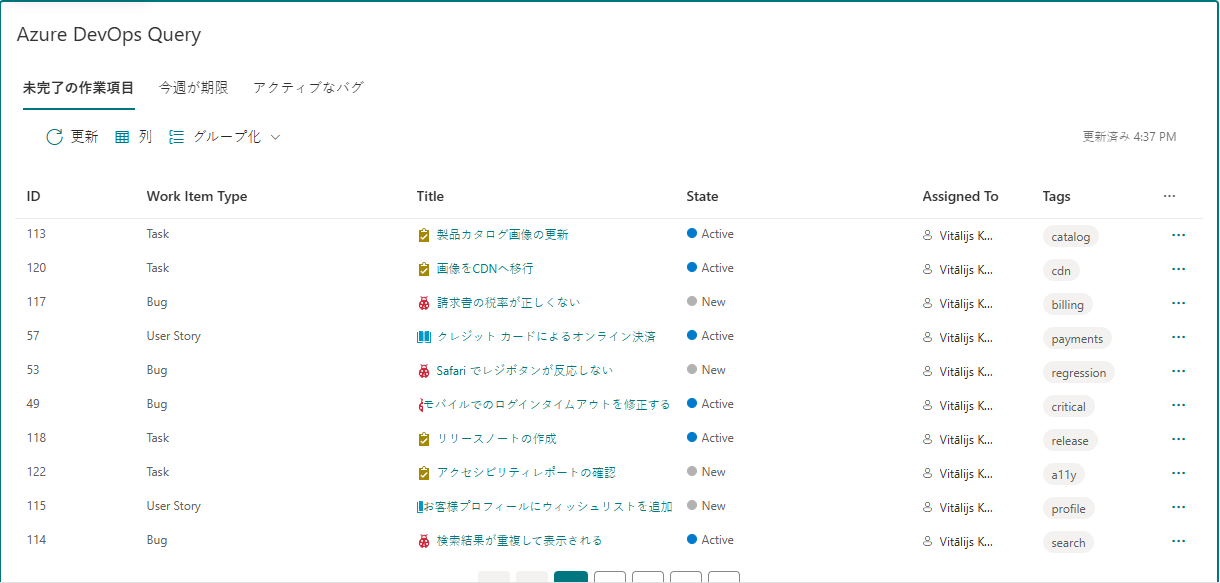Image resolution: width=1220 pixels, height=583 pixels.
Task: Switch to the アクティブなバグ tab
Action: point(308,88)
